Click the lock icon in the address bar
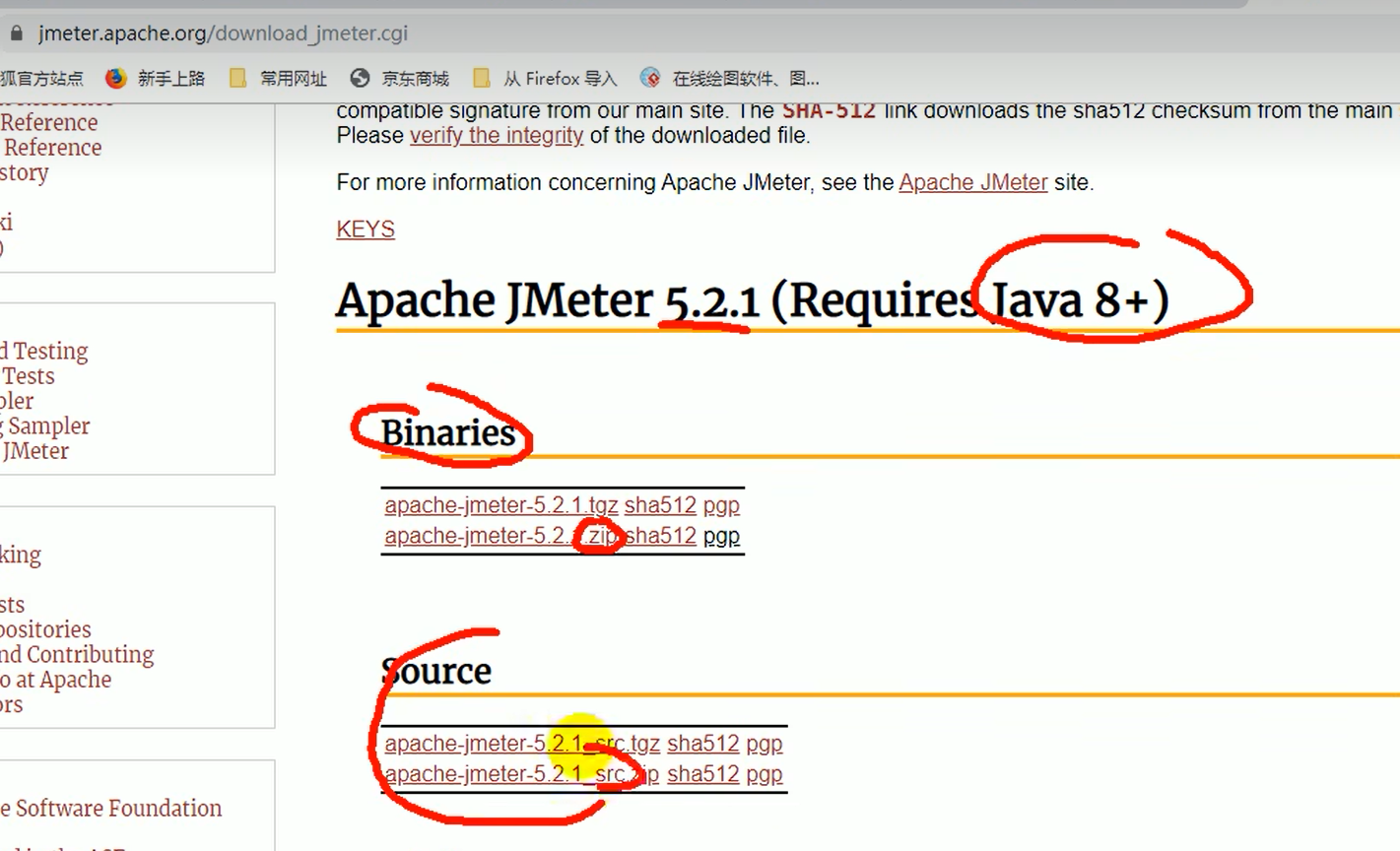1400x851 pixels. click(16, 33)
